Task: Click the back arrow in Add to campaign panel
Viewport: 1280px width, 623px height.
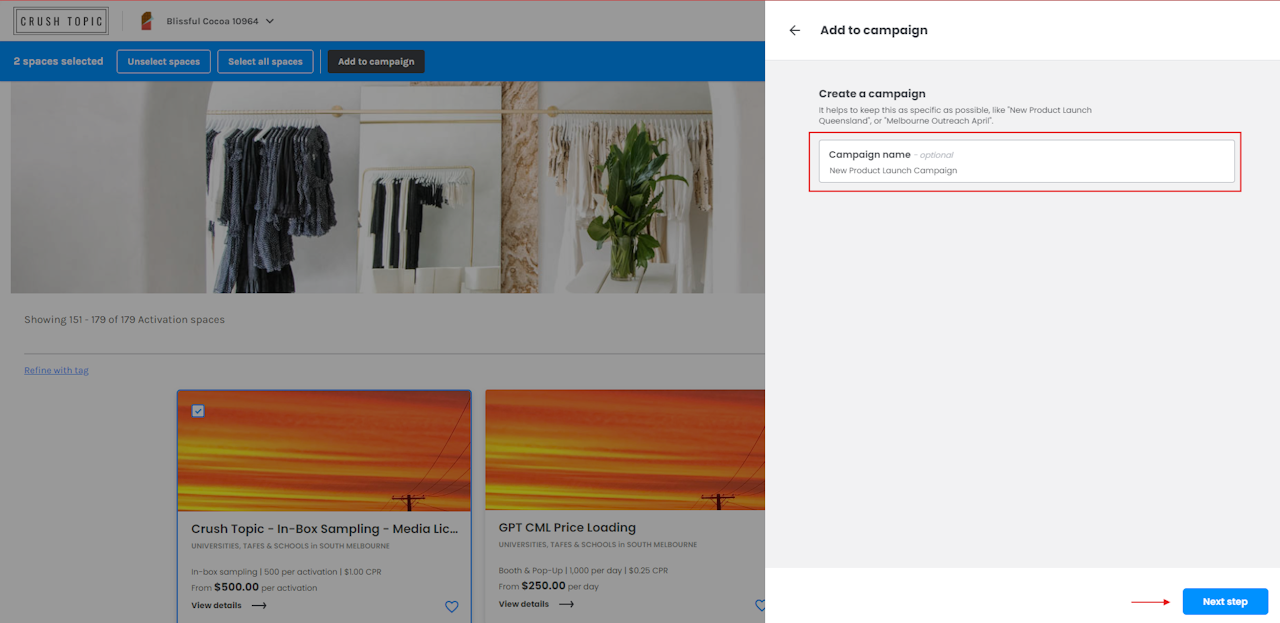Action: (795, 30)
